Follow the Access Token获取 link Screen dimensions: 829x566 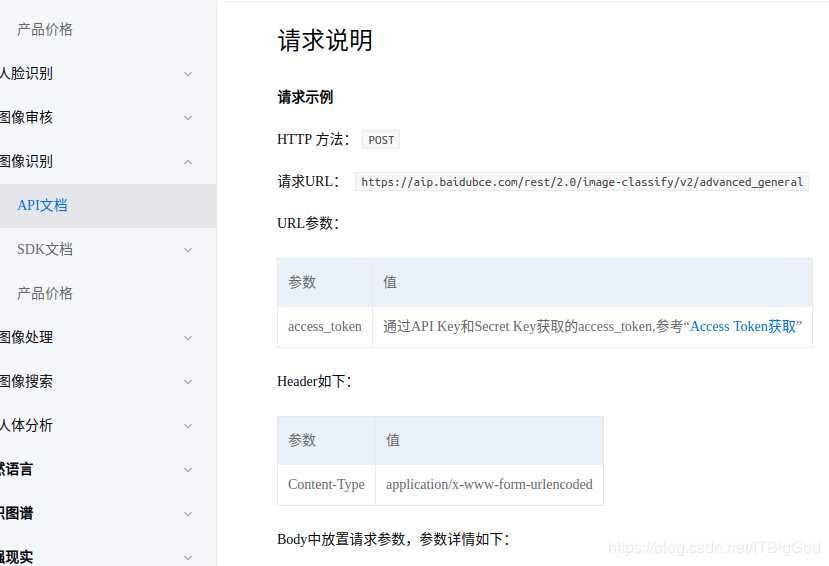(743, 327)
